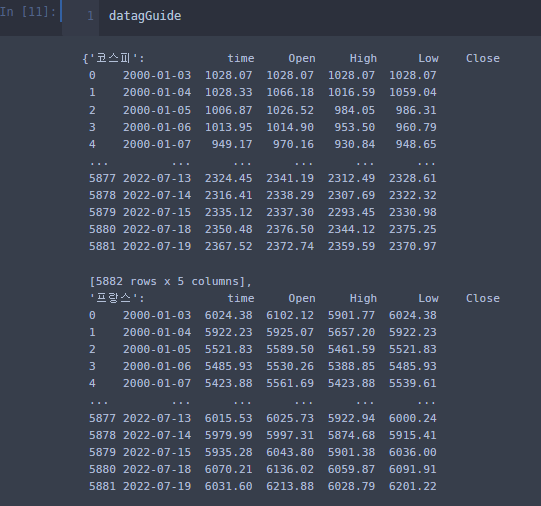The height and width of the screenshot is (506, 541).
Task: Click line number 1 in code cell
Action: tap(90, 16)
